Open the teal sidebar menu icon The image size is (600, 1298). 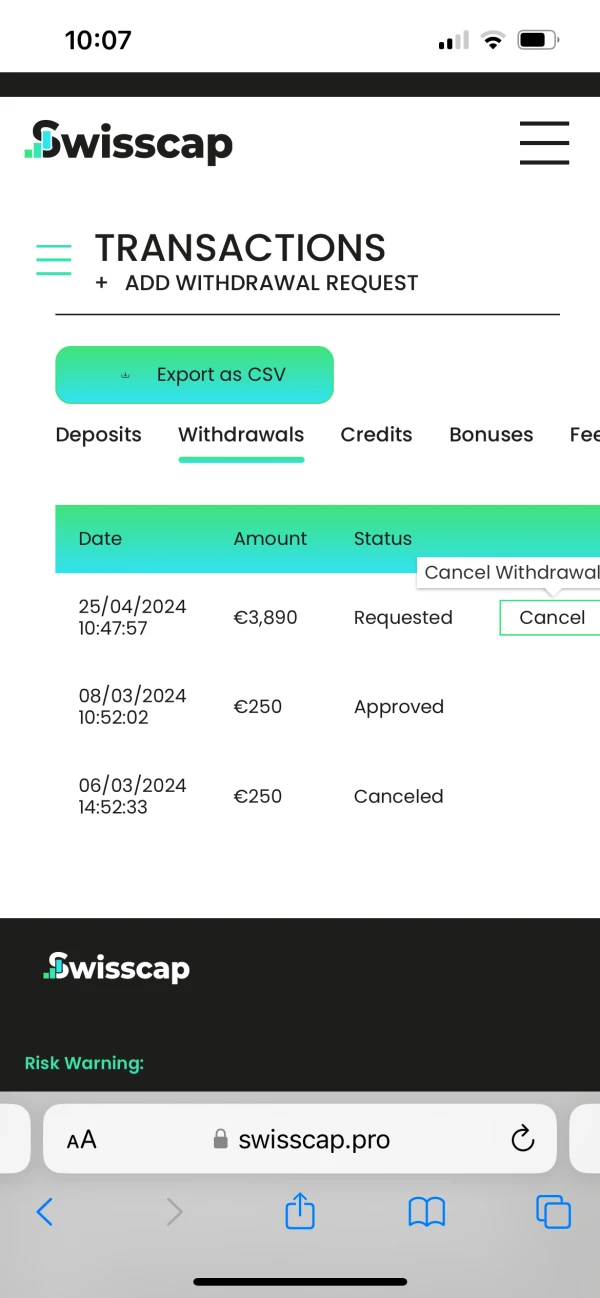coord(54,259)
